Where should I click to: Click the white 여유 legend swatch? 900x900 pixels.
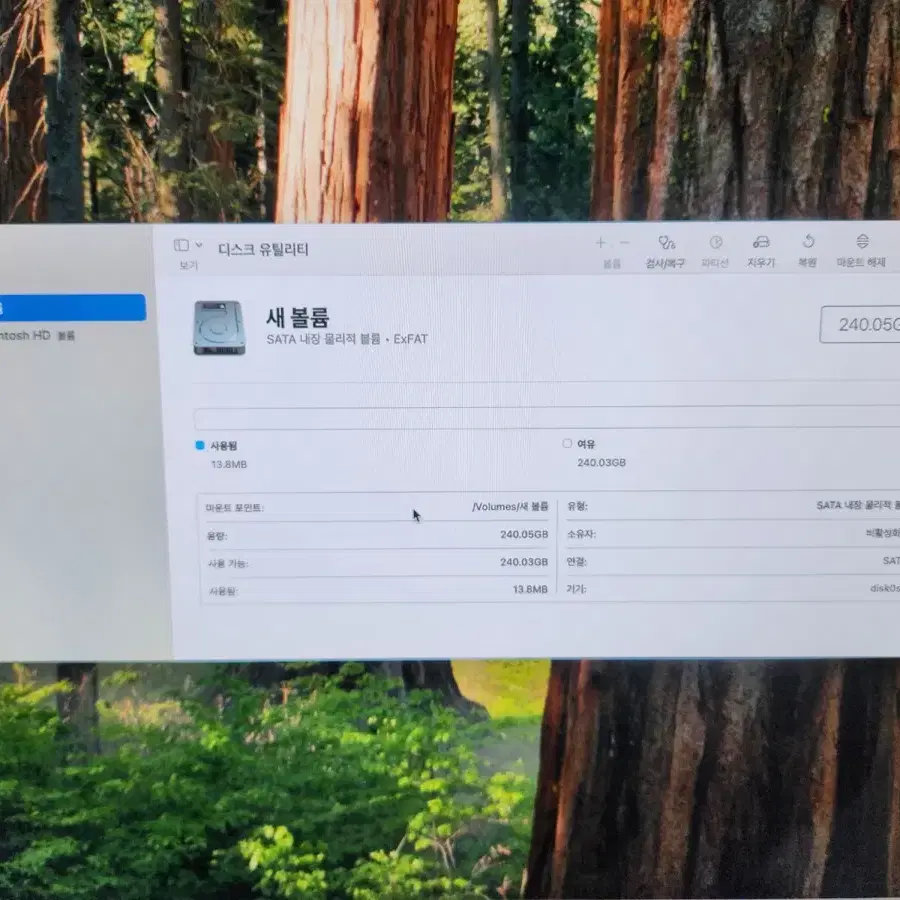pyautogui.click(x=567, y=443)
